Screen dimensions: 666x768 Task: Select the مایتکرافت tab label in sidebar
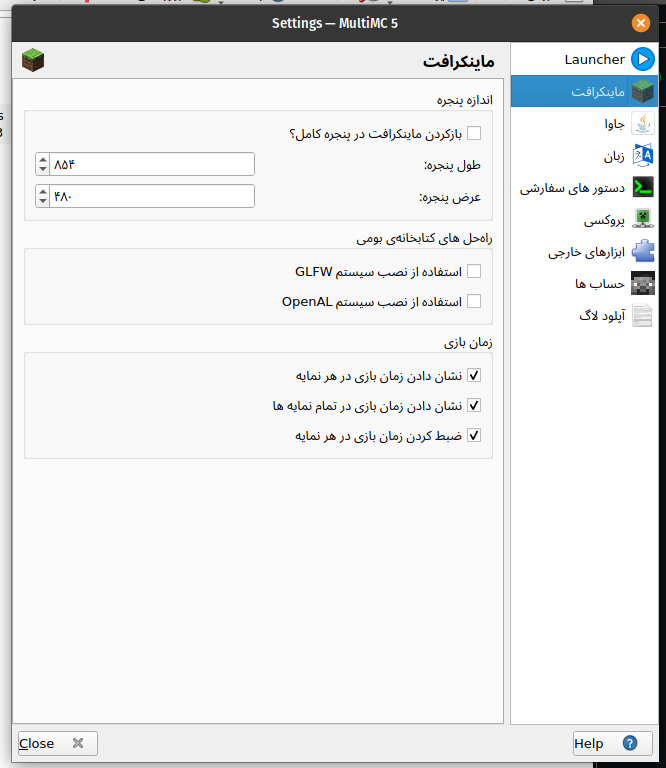[597, 92]
